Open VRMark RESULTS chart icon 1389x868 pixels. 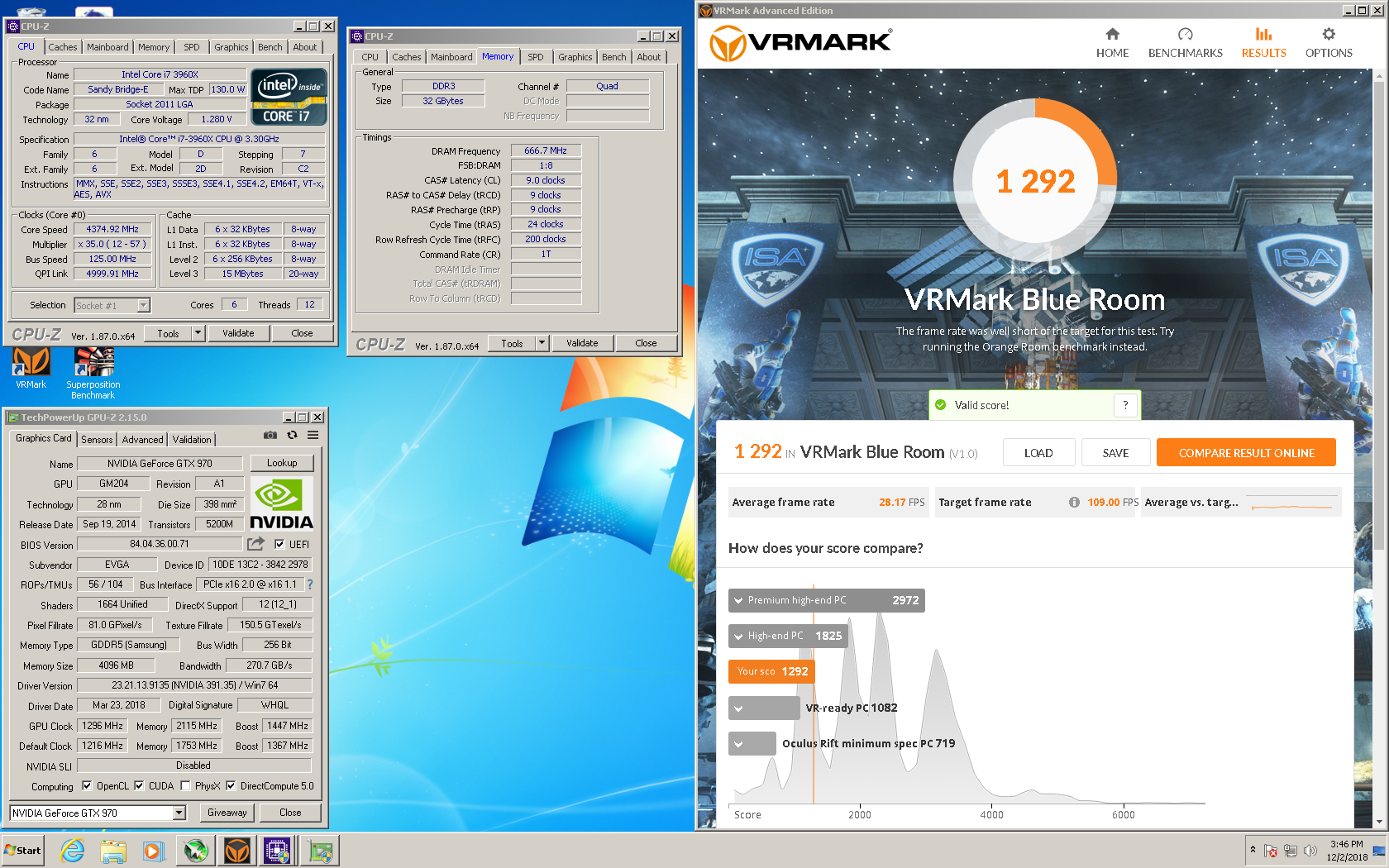[x=1263, y=34]
